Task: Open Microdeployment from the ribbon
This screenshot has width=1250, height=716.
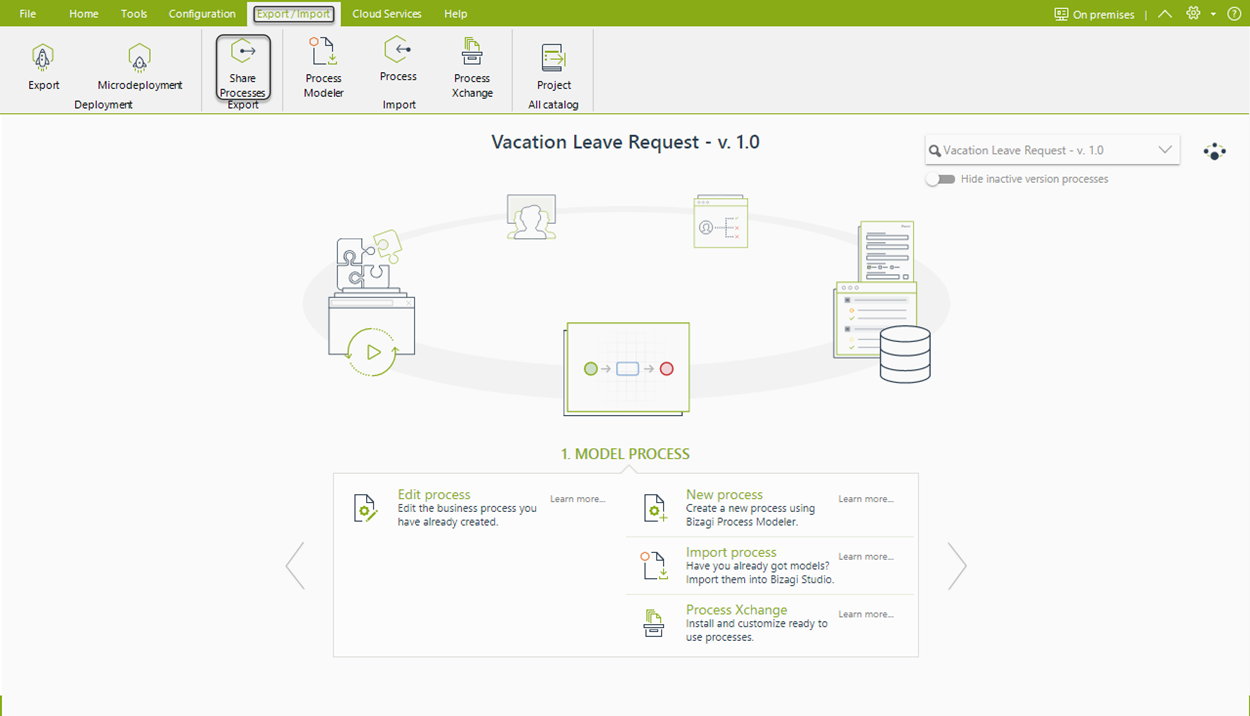Action: 140,67
